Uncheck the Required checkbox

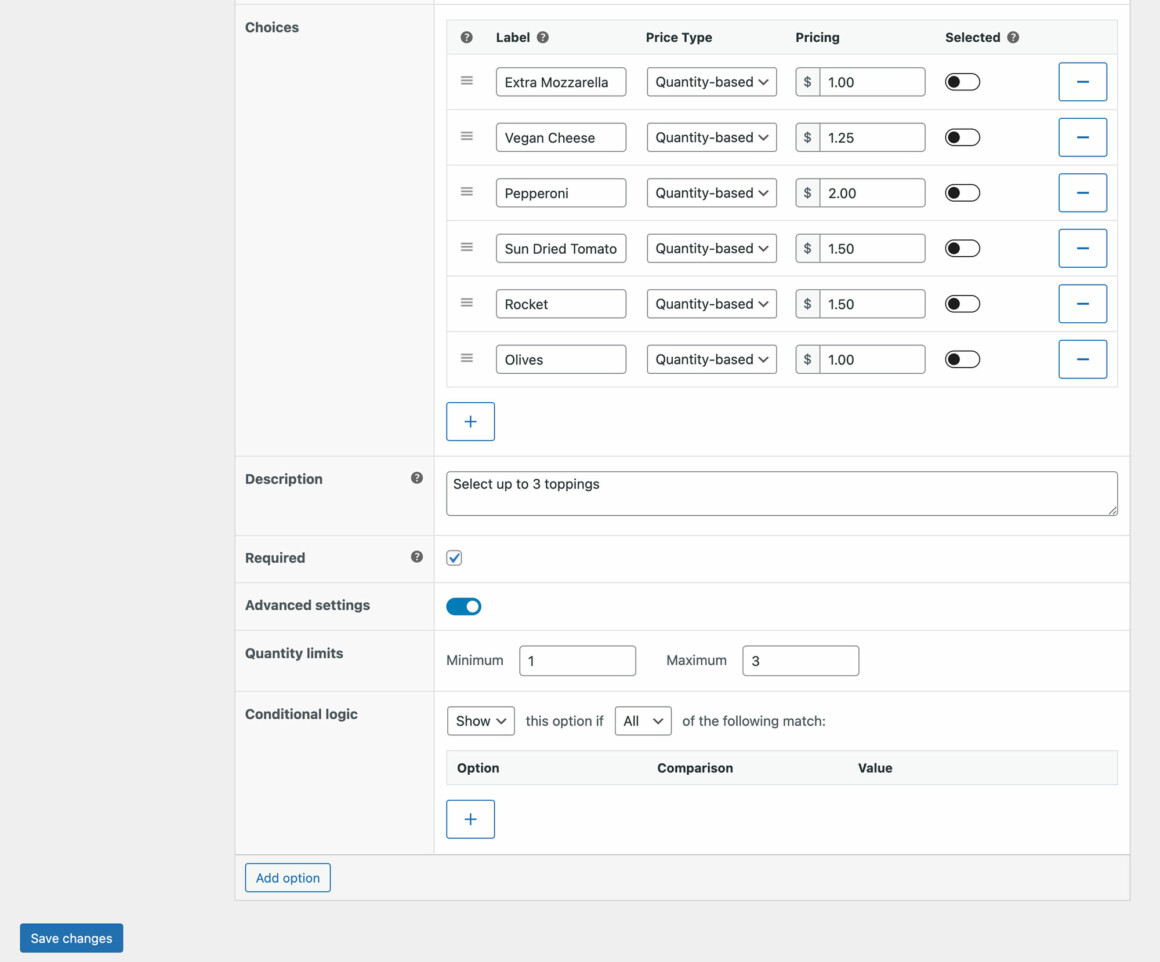pos(454,557)
